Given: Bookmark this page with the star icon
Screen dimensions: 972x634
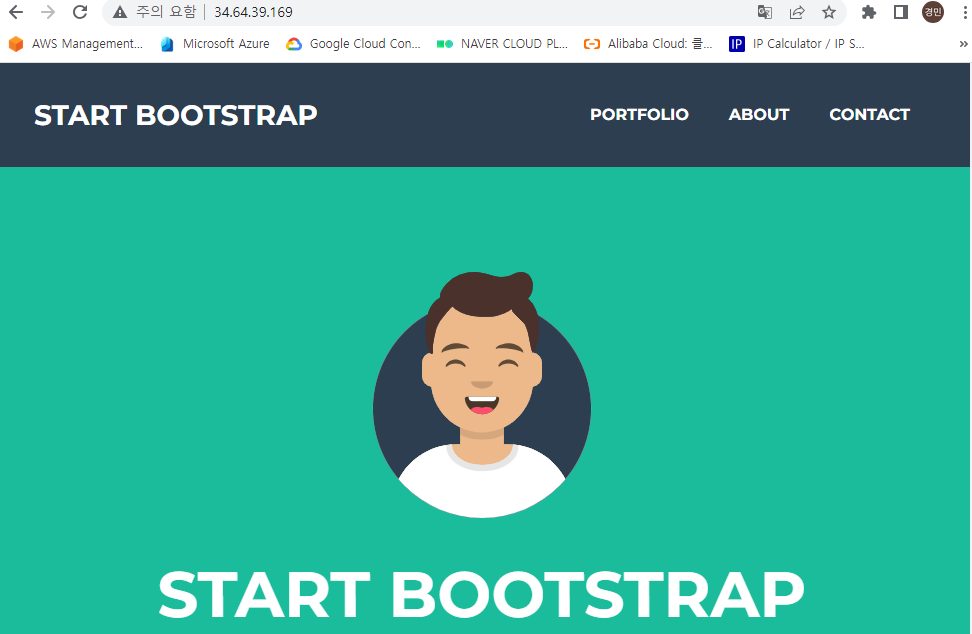Looking at the screenshot, I should click(x=829, y=12).
